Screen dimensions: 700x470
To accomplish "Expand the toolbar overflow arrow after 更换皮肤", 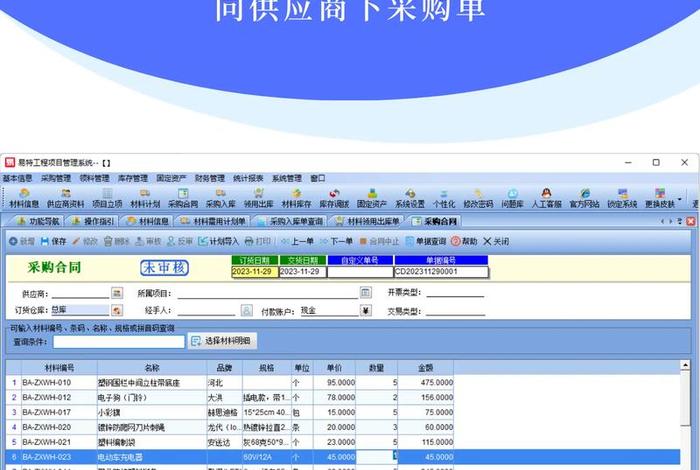I will [x=679, y=199].
